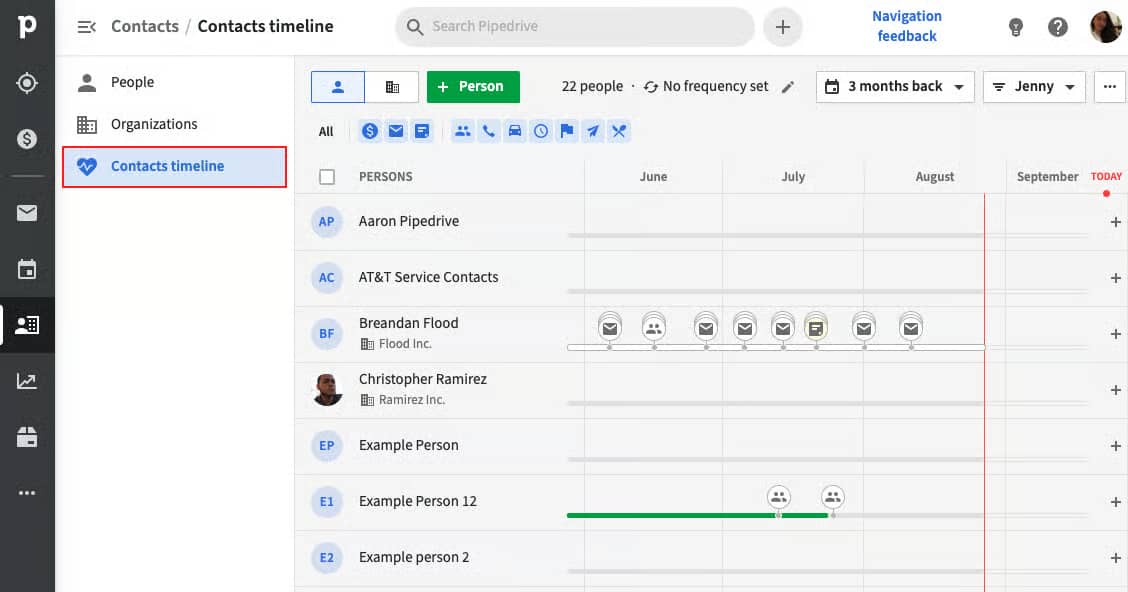Open Insights from the left sidebar chart icon
The height and width of the screenshot is (592, 1128).
point(27,380)
